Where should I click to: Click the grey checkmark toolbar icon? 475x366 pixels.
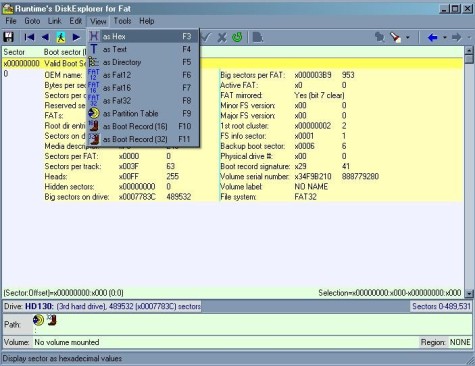[206, 37]
